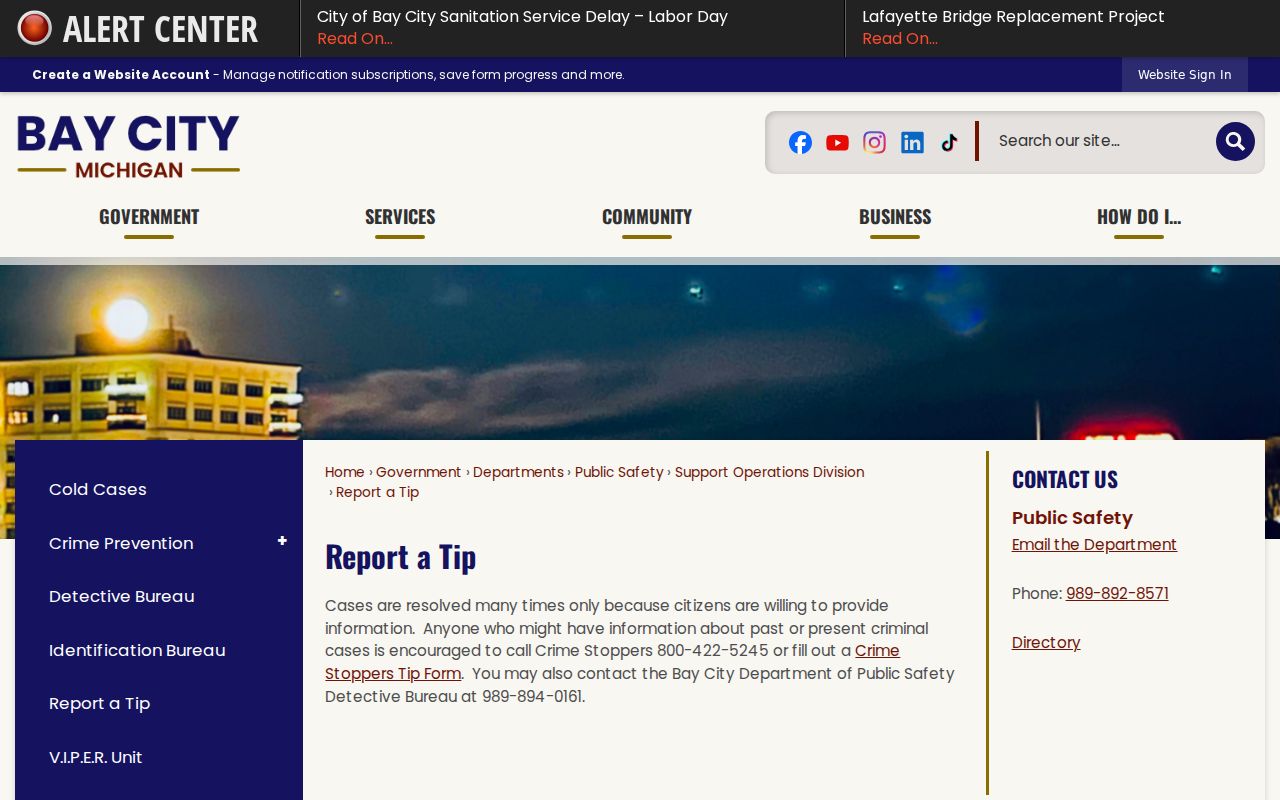1280x800 pixels.
Task: Open the Facebook social icon
Action: click(800, 142)
